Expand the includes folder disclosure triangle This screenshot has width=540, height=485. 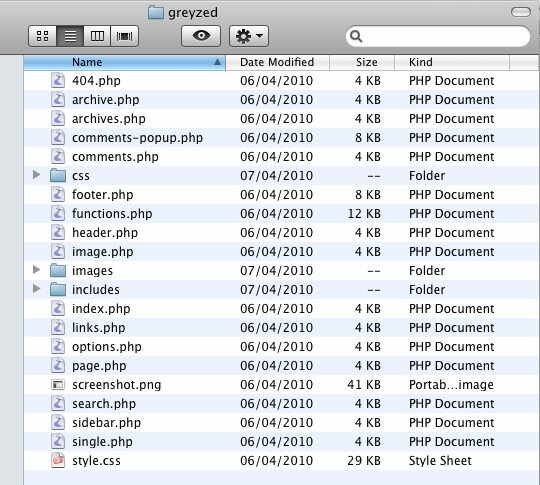36,289
